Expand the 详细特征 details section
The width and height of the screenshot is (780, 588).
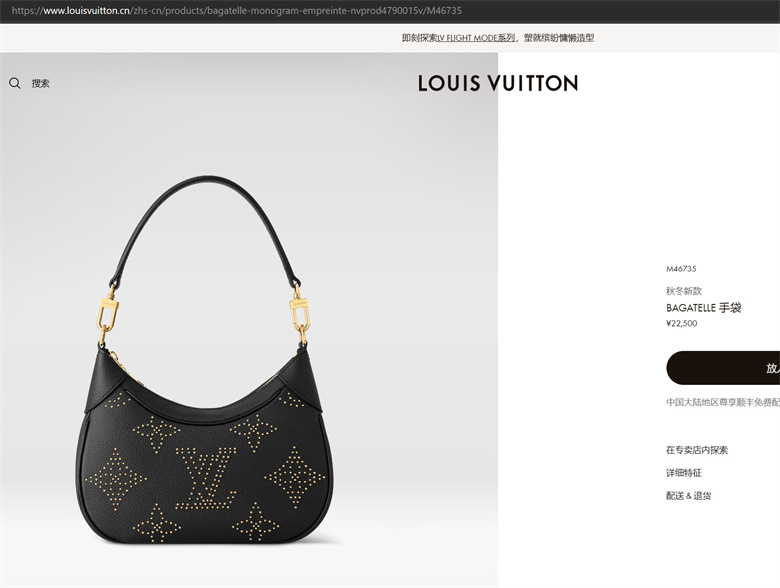coord(683,473)
